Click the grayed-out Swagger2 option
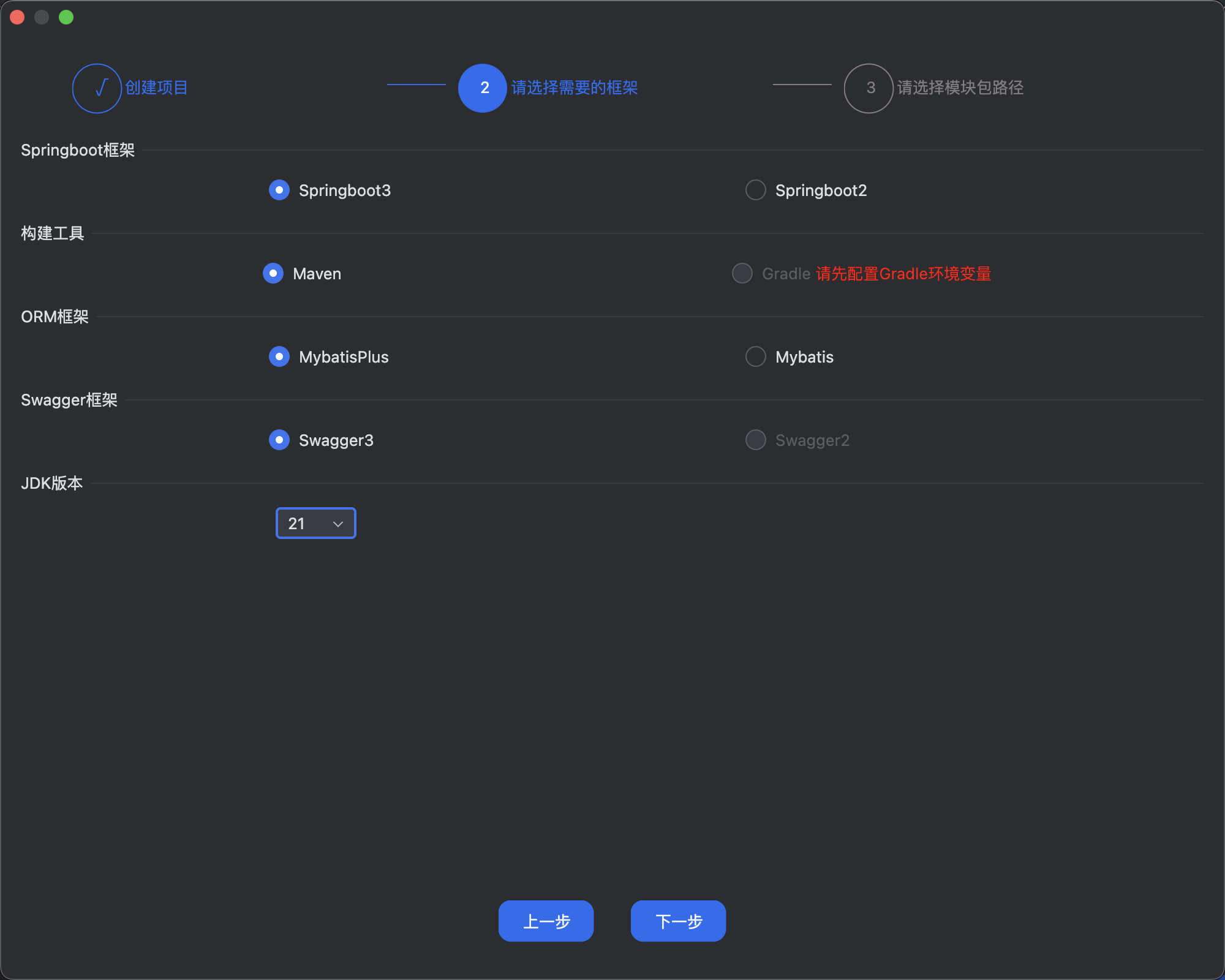 pos(755,440)
